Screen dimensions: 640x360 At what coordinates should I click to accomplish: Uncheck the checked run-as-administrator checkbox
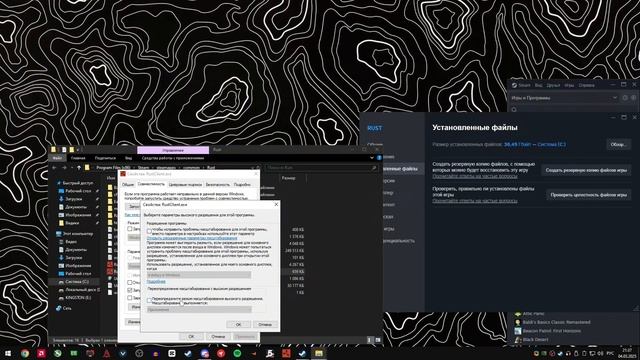(130, 290)
